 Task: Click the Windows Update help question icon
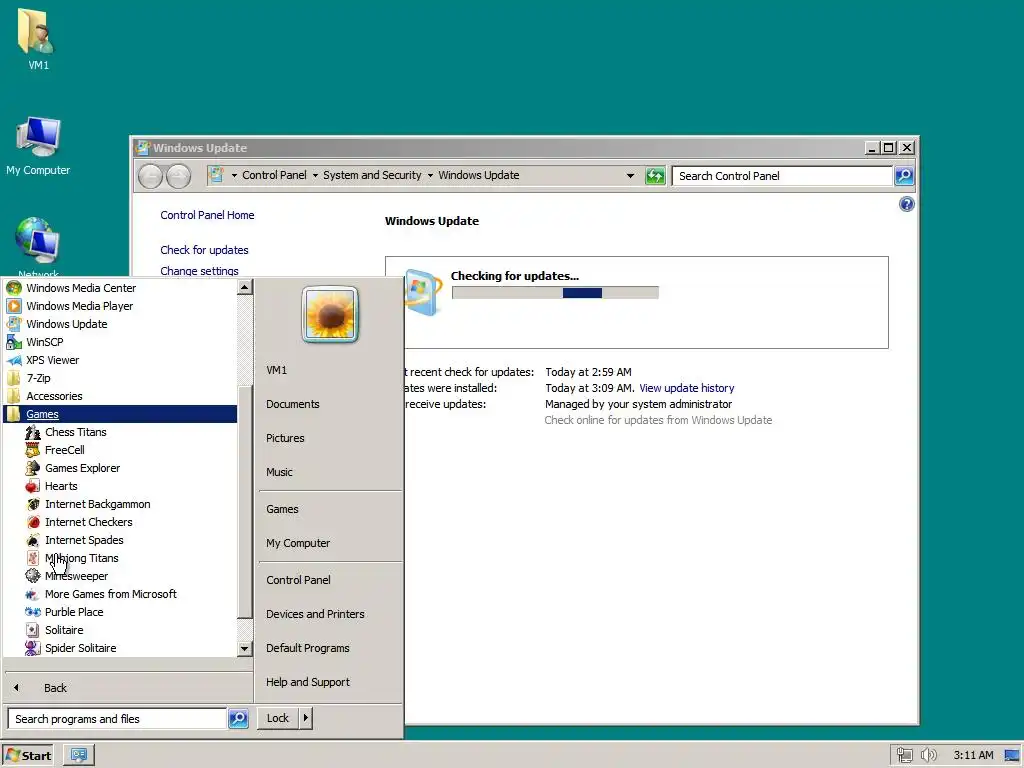pos(906,204)
